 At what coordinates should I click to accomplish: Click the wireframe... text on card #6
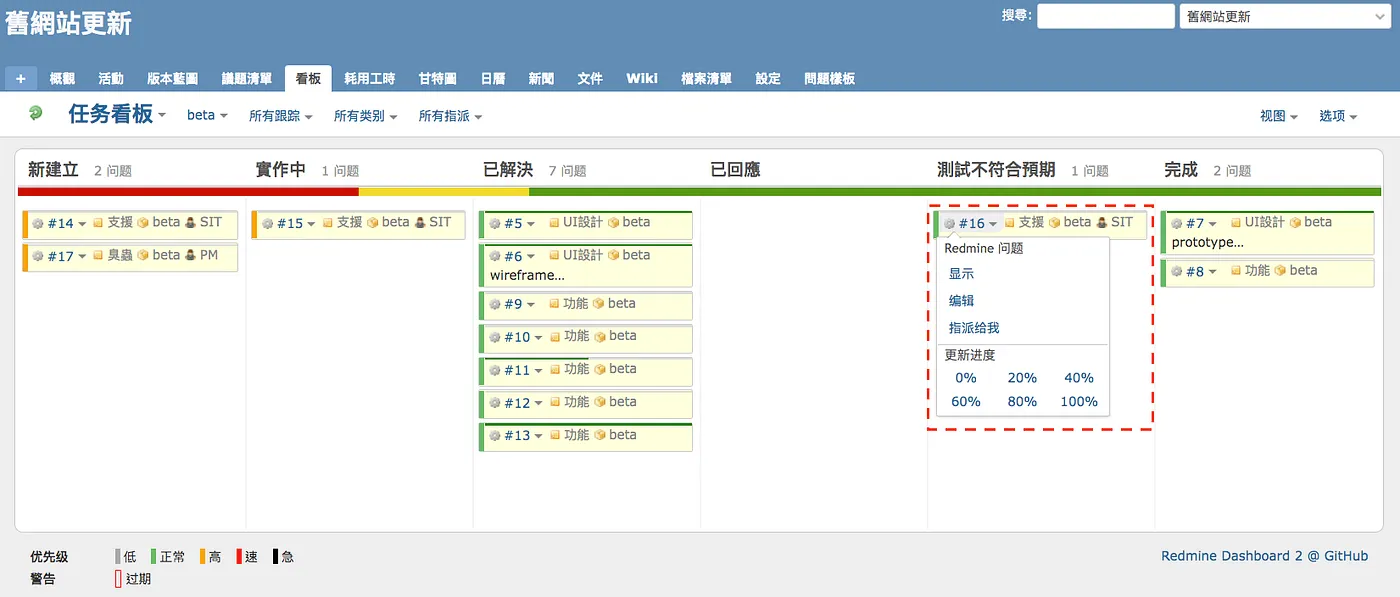click(x=527, y=275)
